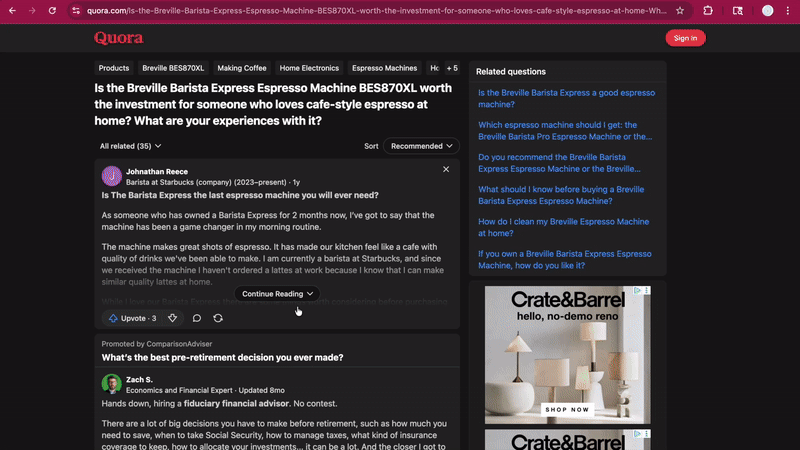Screen dimensions: 800x450
Task: Dismiss Johnathan Reece's answer with the X
Action: click(x=446, y=169)
